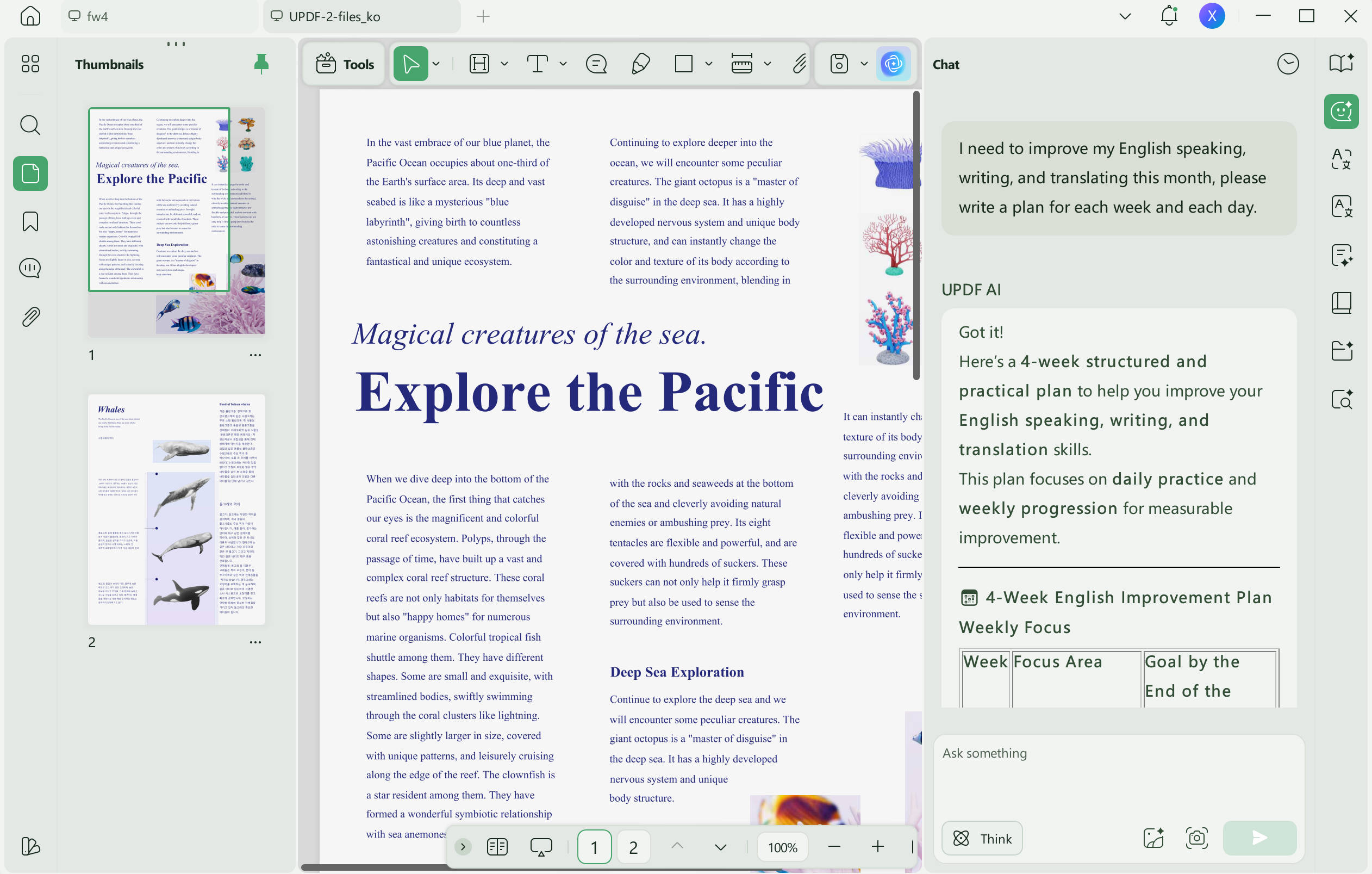
Task: Toggle the Think mode button
Action: click(982, 838)
